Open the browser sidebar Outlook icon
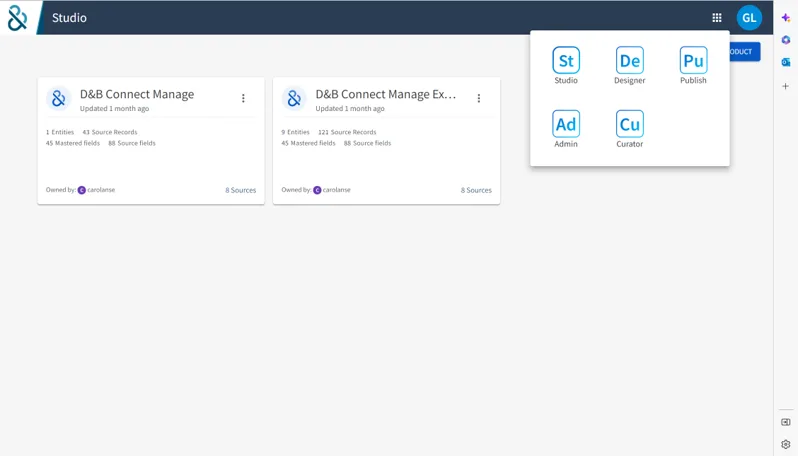 pos(786,62)
